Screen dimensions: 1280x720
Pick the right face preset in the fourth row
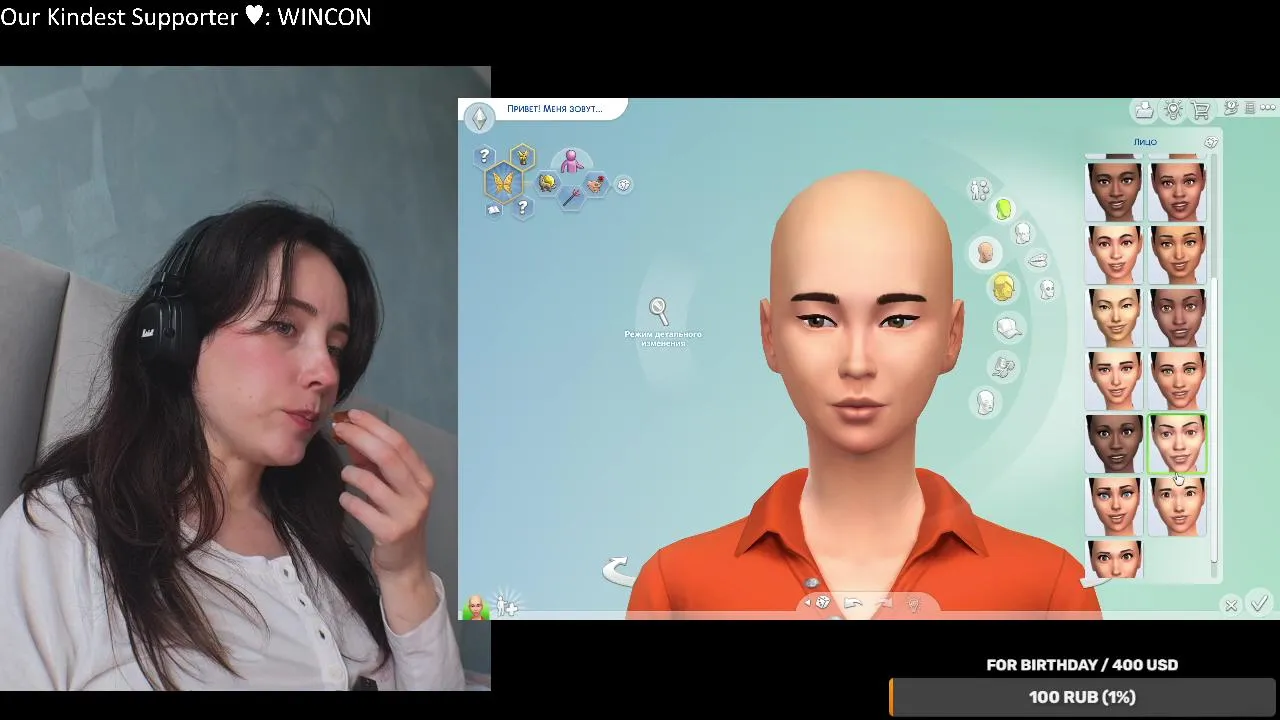pyautogui.click(x=1178, y=380)
